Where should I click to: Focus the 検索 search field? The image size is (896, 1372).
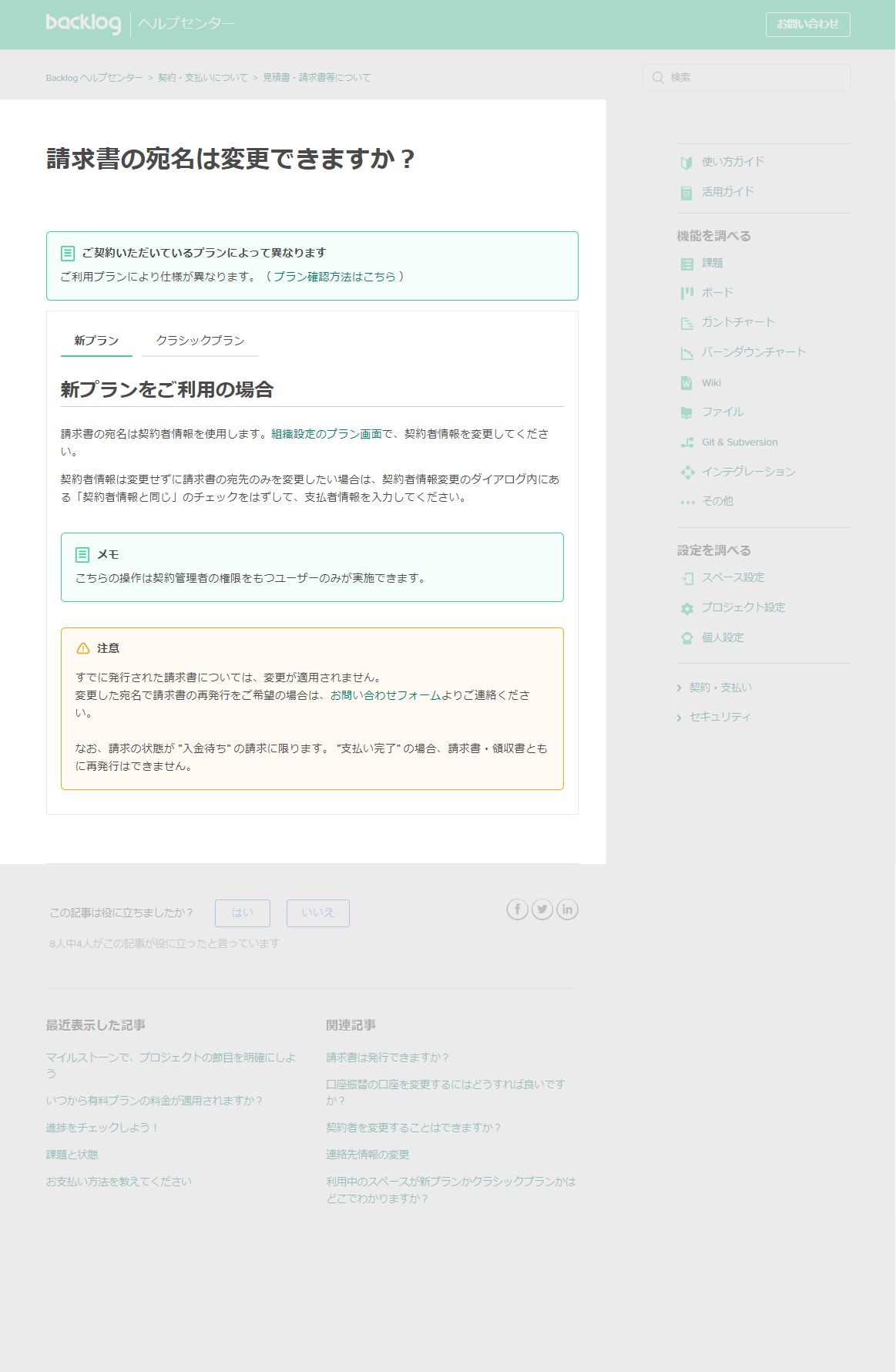[746, 78]
